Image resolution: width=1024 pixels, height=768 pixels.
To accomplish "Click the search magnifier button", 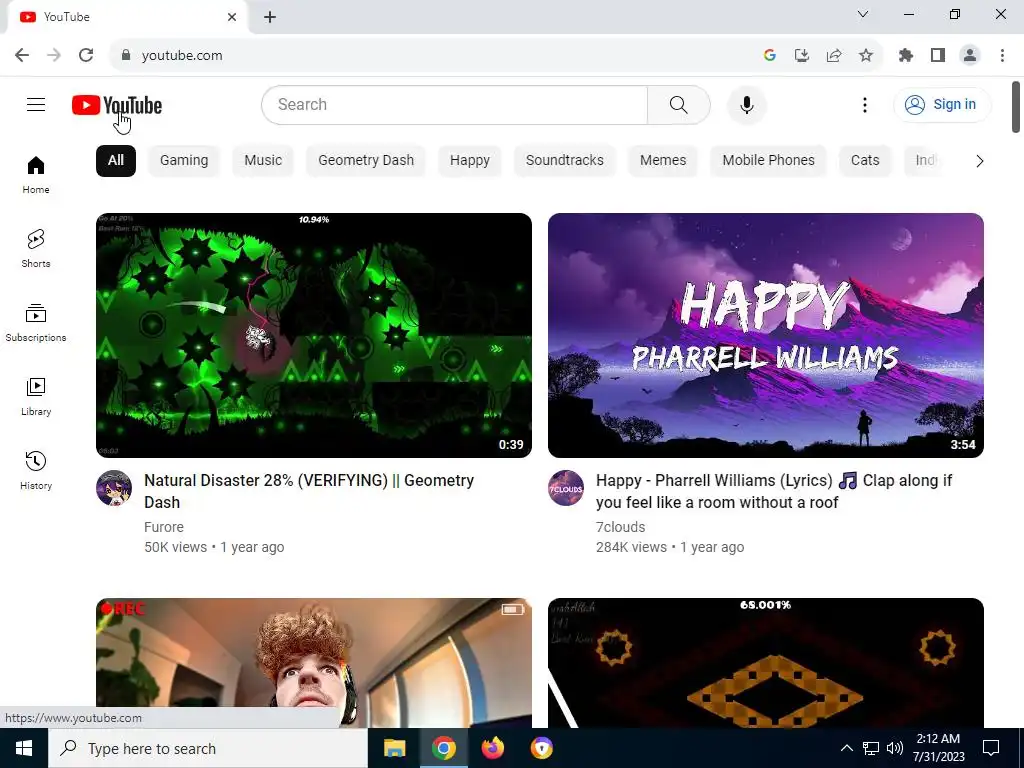I will point(679,104).
